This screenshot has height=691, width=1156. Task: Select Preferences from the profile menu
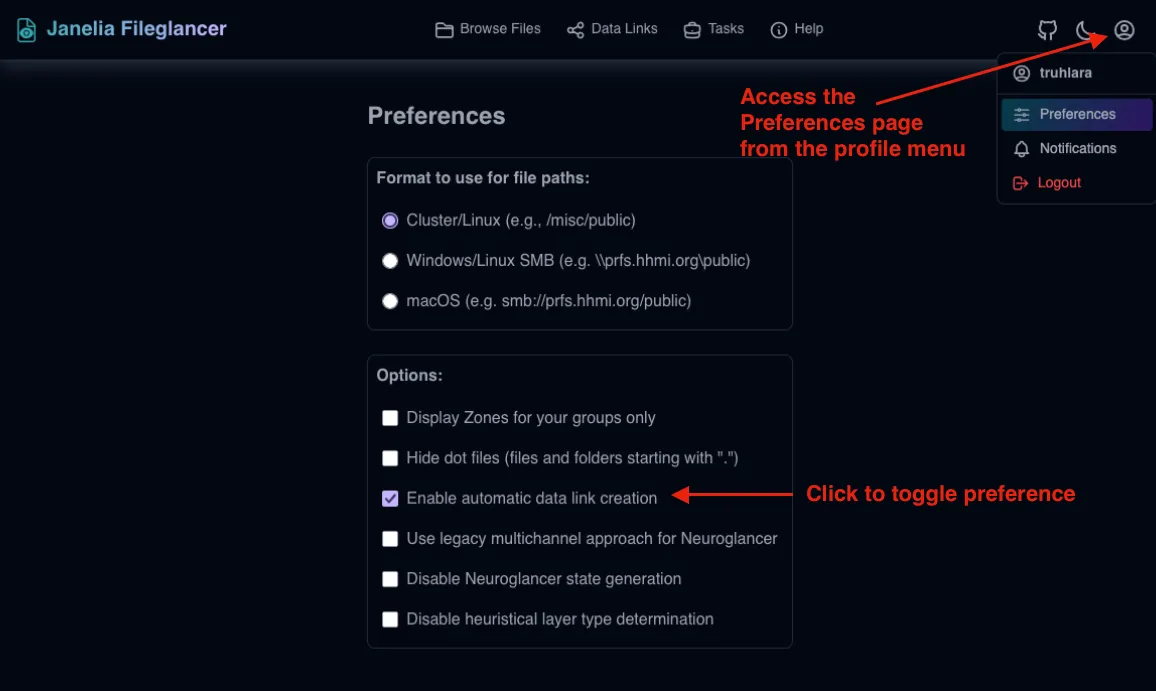pos(1076,114)
